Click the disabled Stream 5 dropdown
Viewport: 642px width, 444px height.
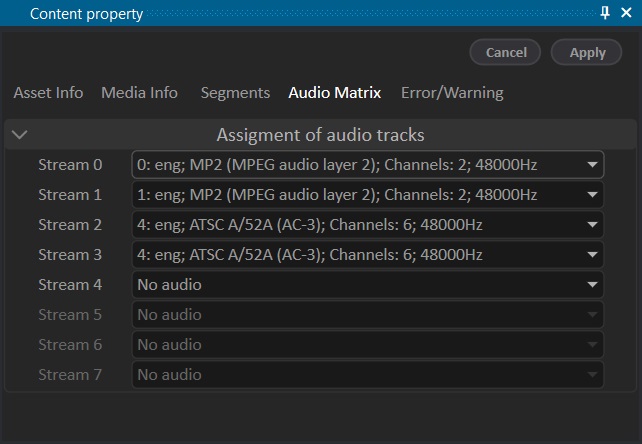click(x=368, y=315)
